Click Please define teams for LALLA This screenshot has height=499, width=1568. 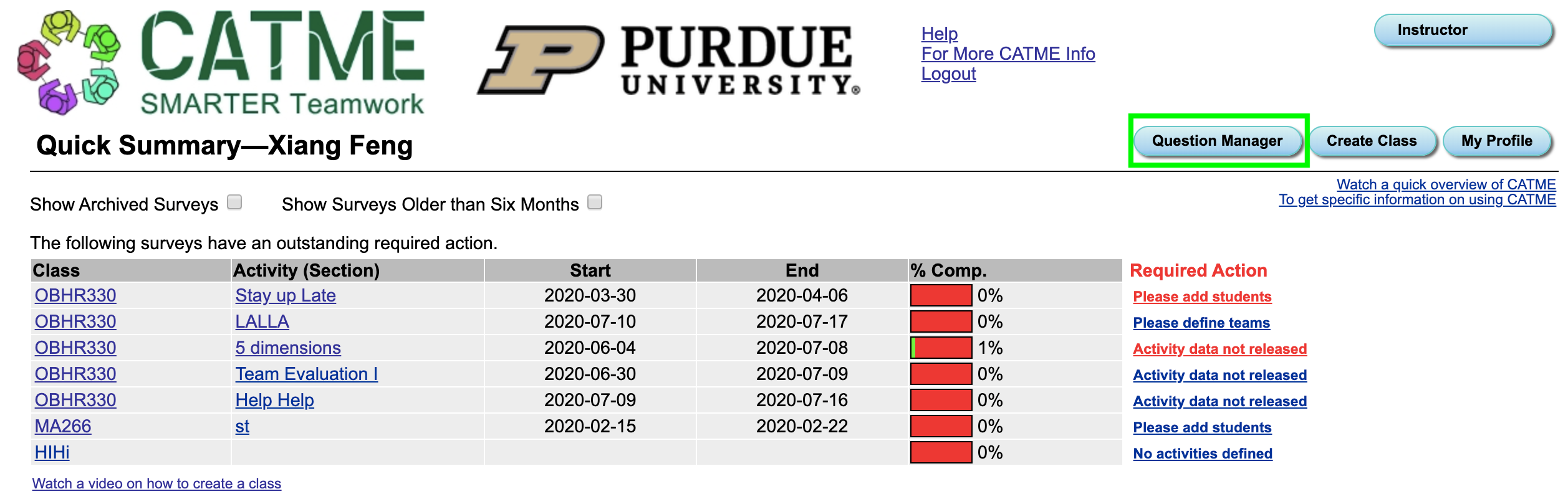click(x=1201, y=323)
